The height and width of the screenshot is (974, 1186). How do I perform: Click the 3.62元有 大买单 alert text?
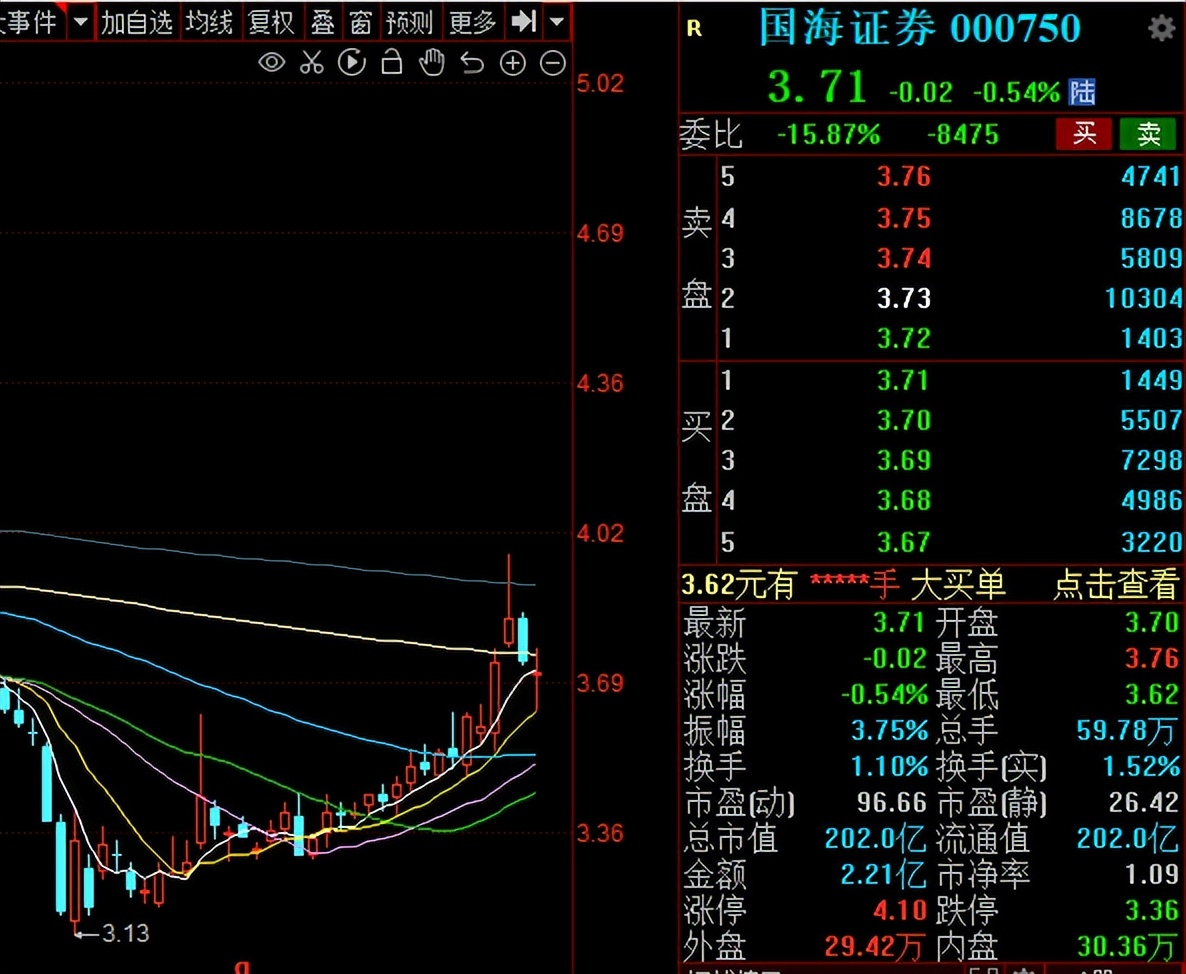(843, 584)
